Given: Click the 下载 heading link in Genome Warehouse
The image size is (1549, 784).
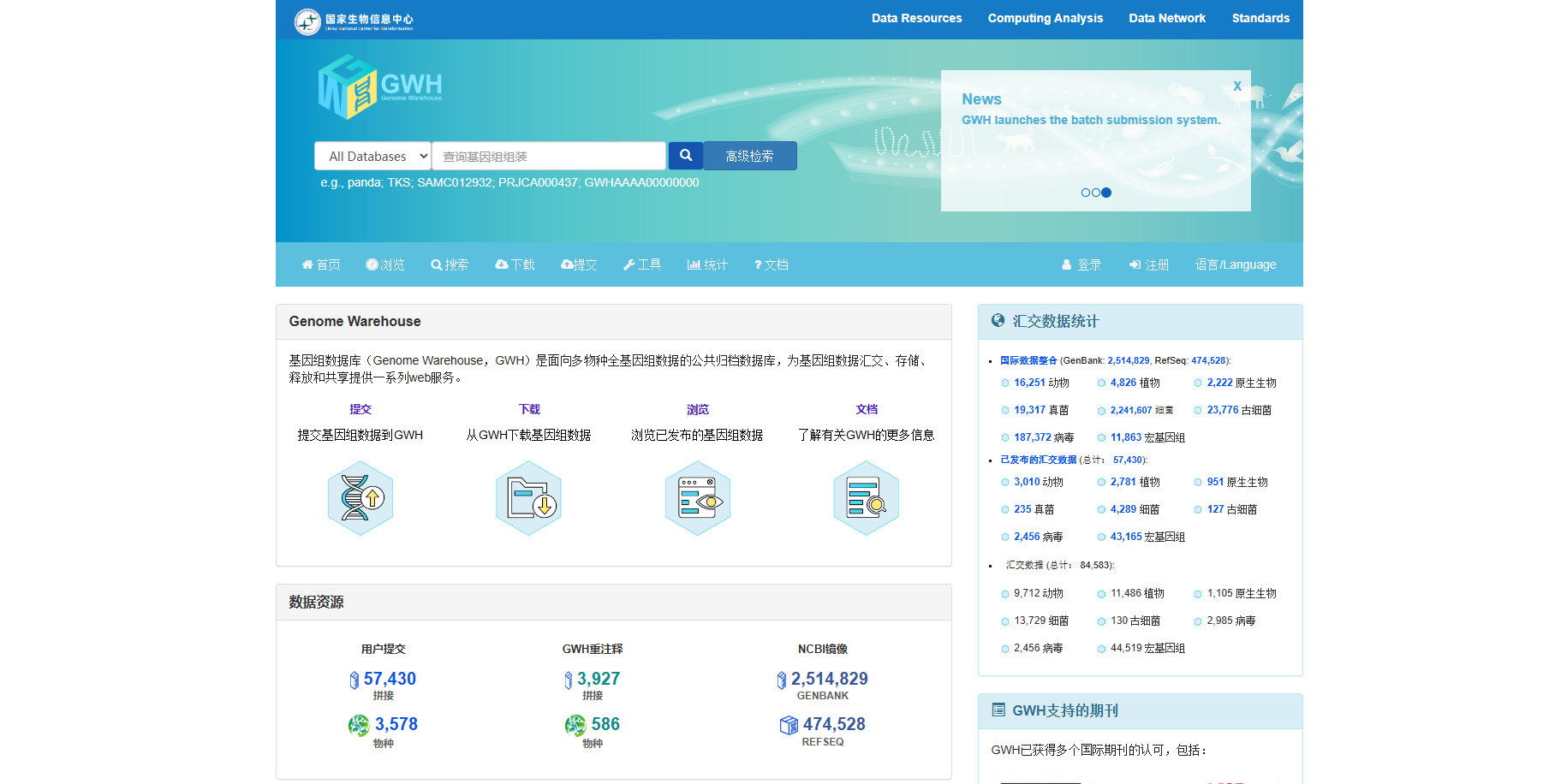Looking at the screenshot, I should [529, 409].
